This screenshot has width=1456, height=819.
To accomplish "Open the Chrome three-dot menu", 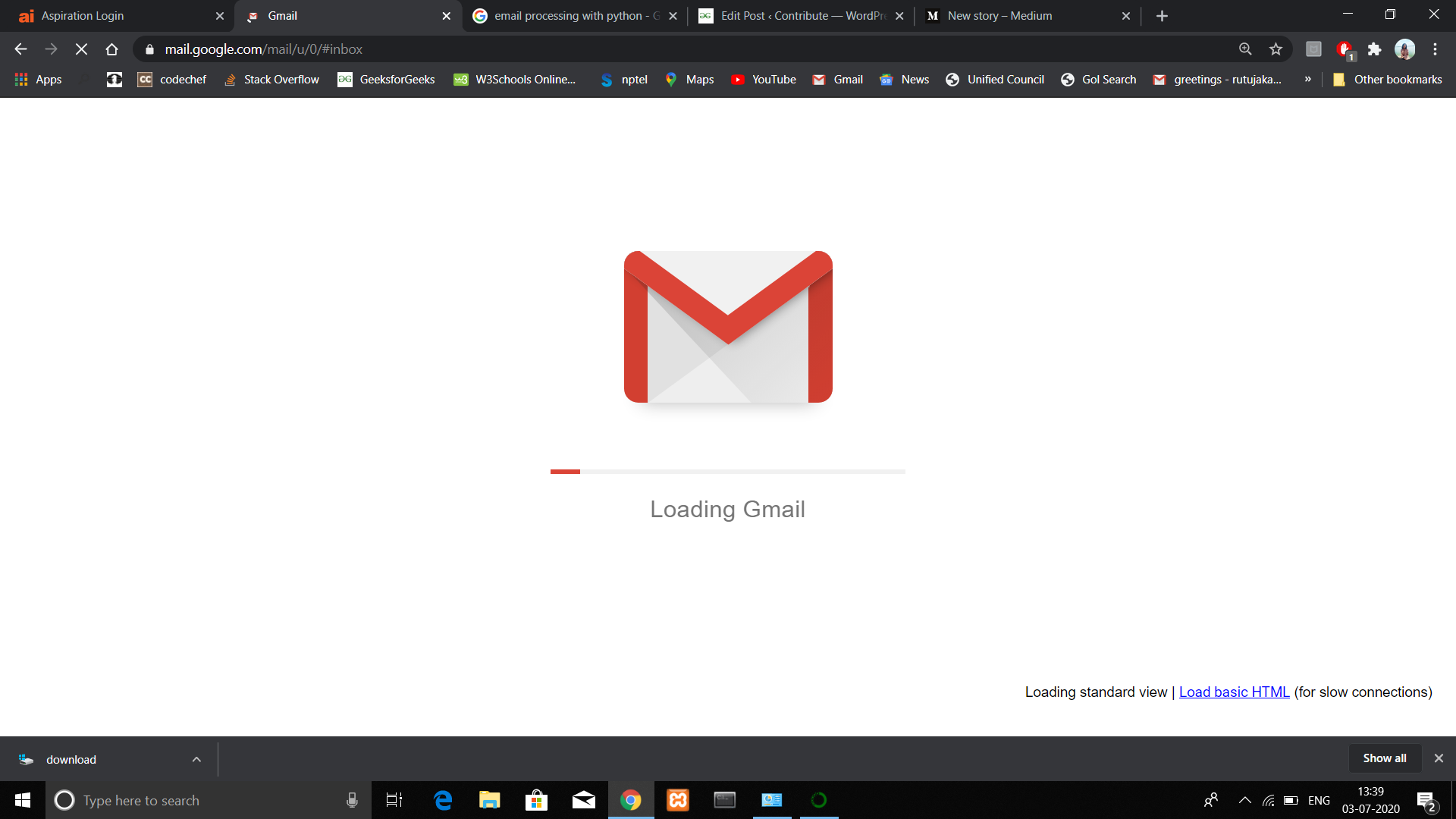I will pos(1435,49).
